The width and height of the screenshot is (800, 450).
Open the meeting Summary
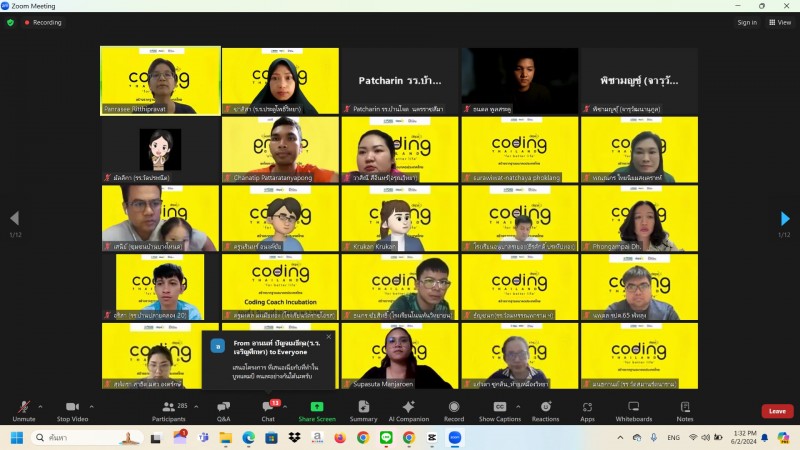tap(363, 411)
